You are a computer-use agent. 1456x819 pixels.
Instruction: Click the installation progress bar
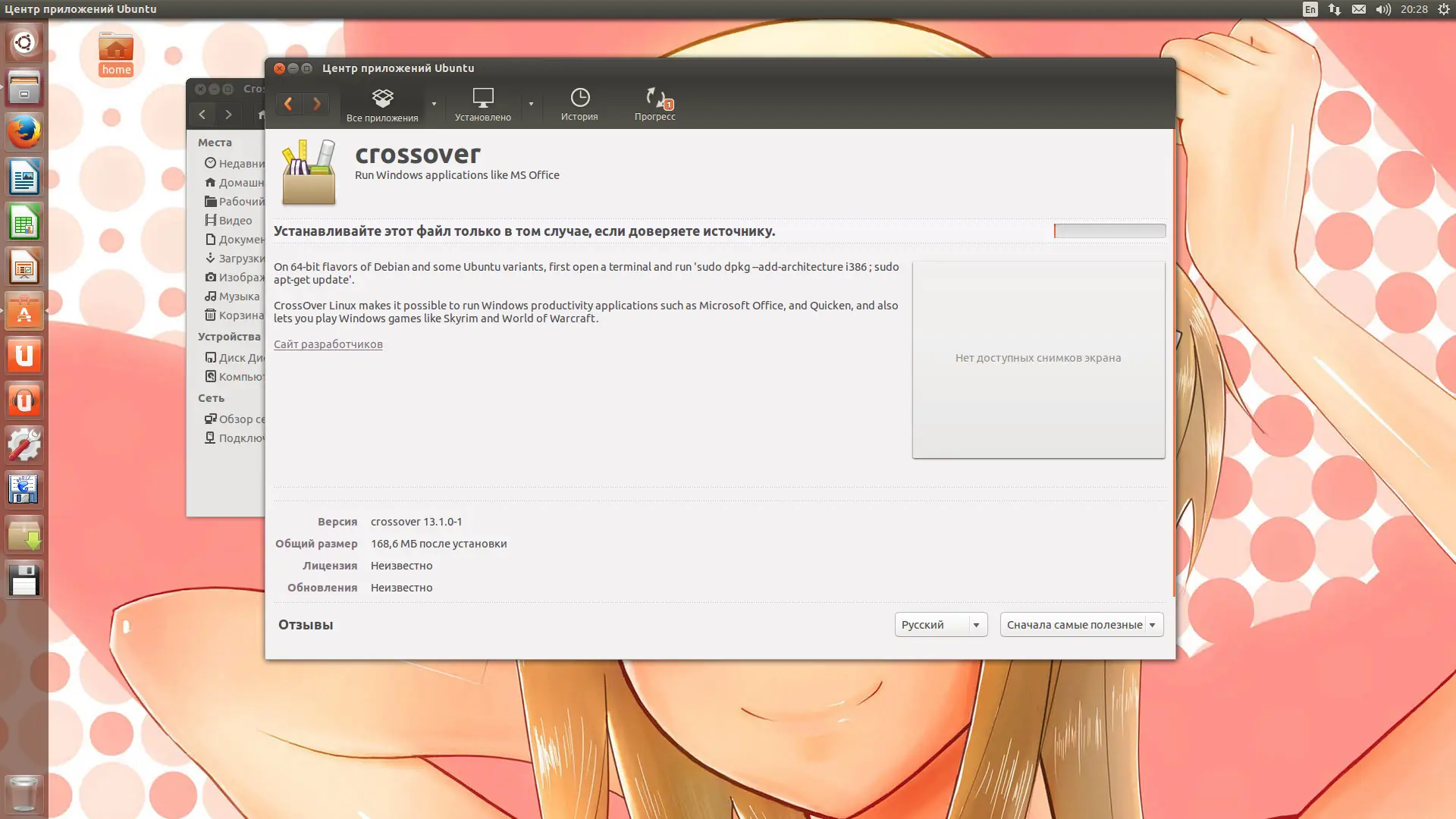tap(1109, 231)
